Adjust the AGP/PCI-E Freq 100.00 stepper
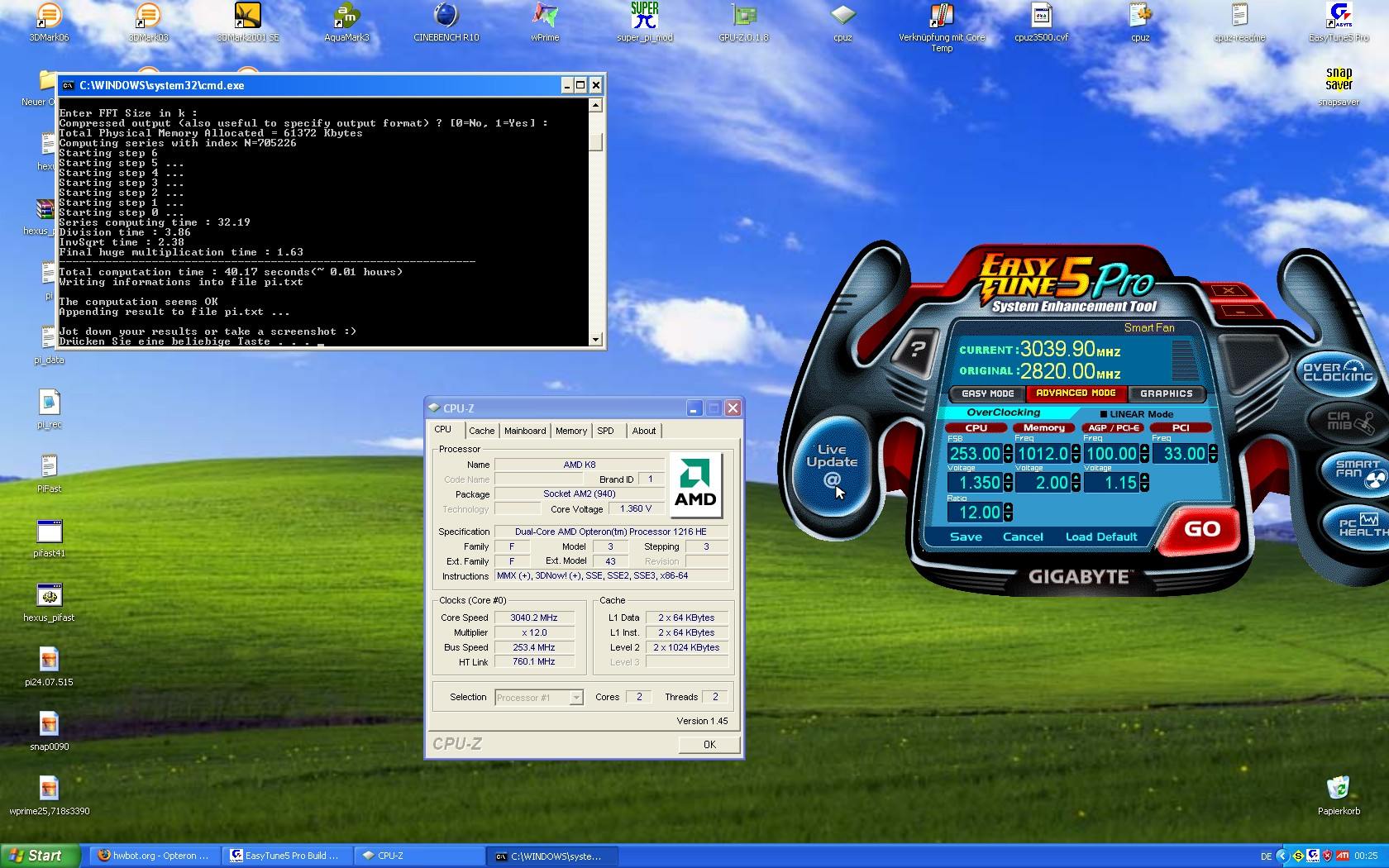Screen dimensions: 1389x868 click(1144, 454)
